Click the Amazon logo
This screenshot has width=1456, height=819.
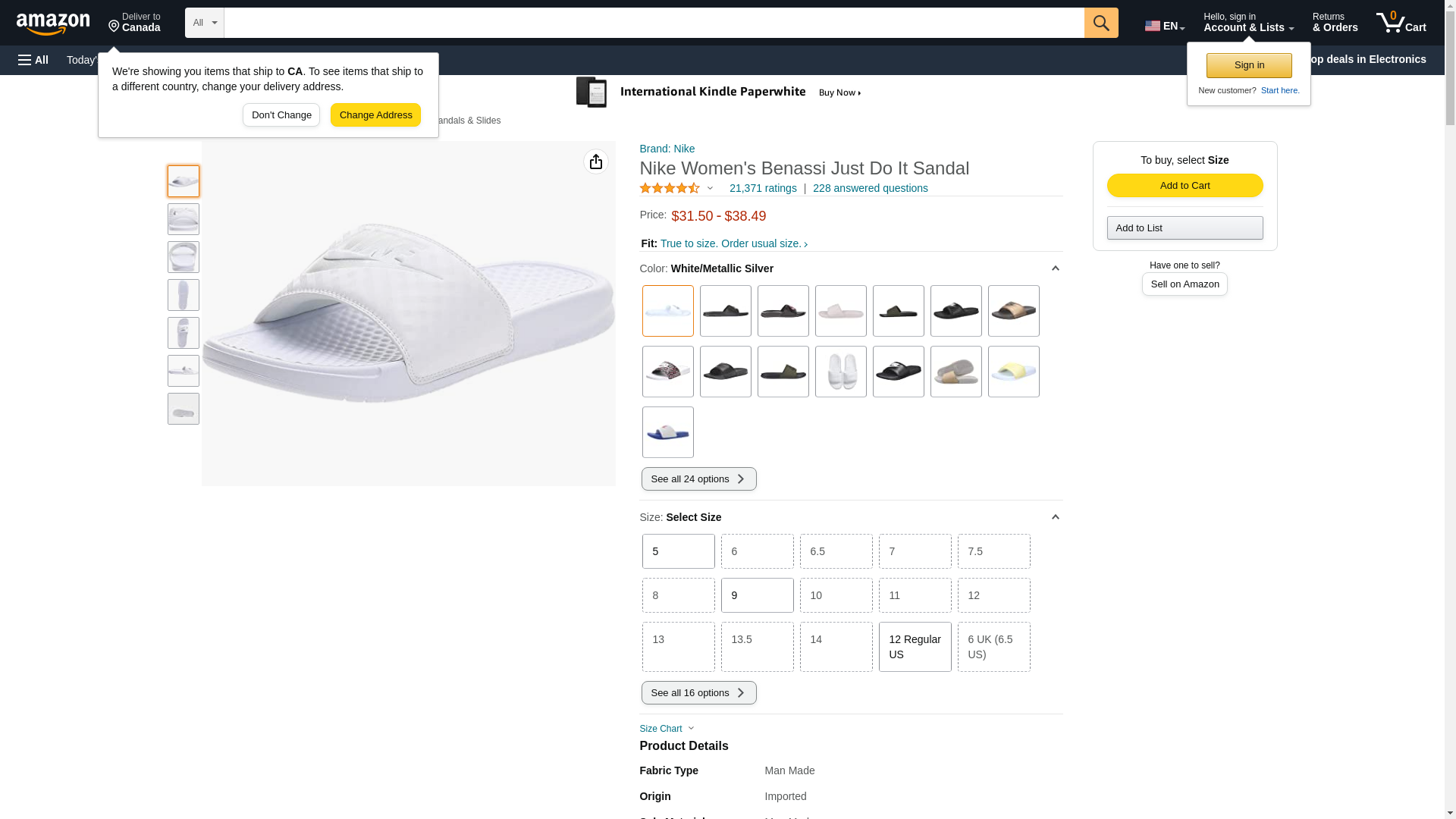53,24
